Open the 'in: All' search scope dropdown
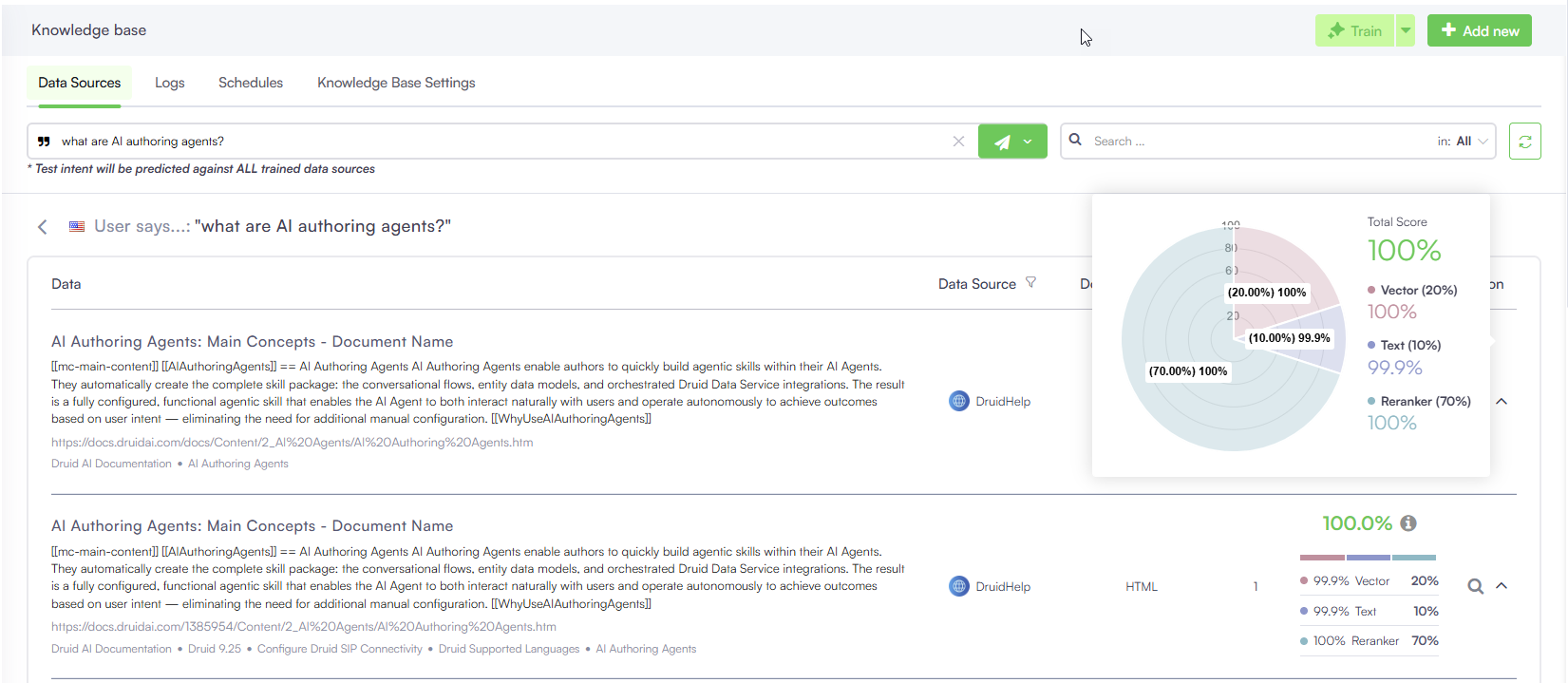Image resolution: width=1568 pixels, height=683 pixels. coord(1463,141)
